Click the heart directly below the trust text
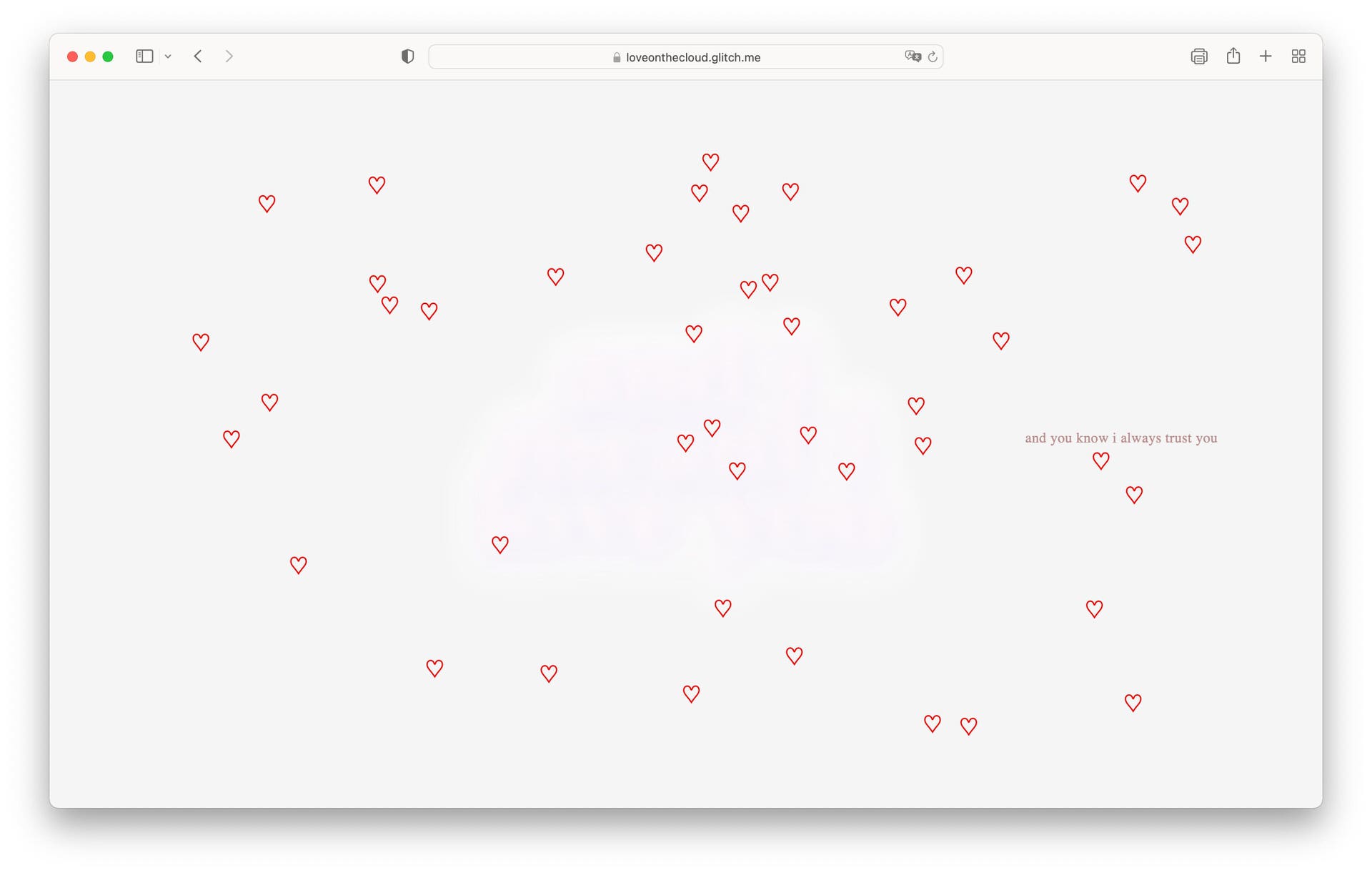Viewport: 1372px width, 873px height. pyautogui.click(x=1101, y=460)
